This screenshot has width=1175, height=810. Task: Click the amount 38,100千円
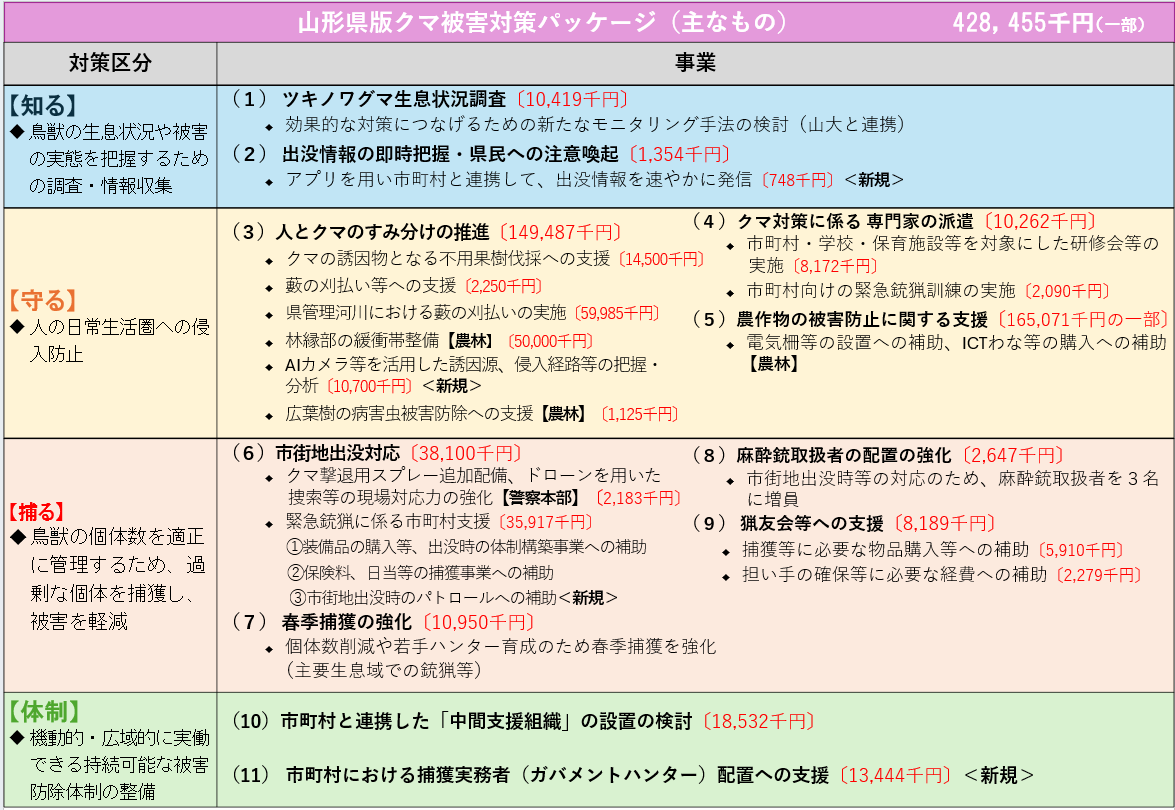coord(465,453)
